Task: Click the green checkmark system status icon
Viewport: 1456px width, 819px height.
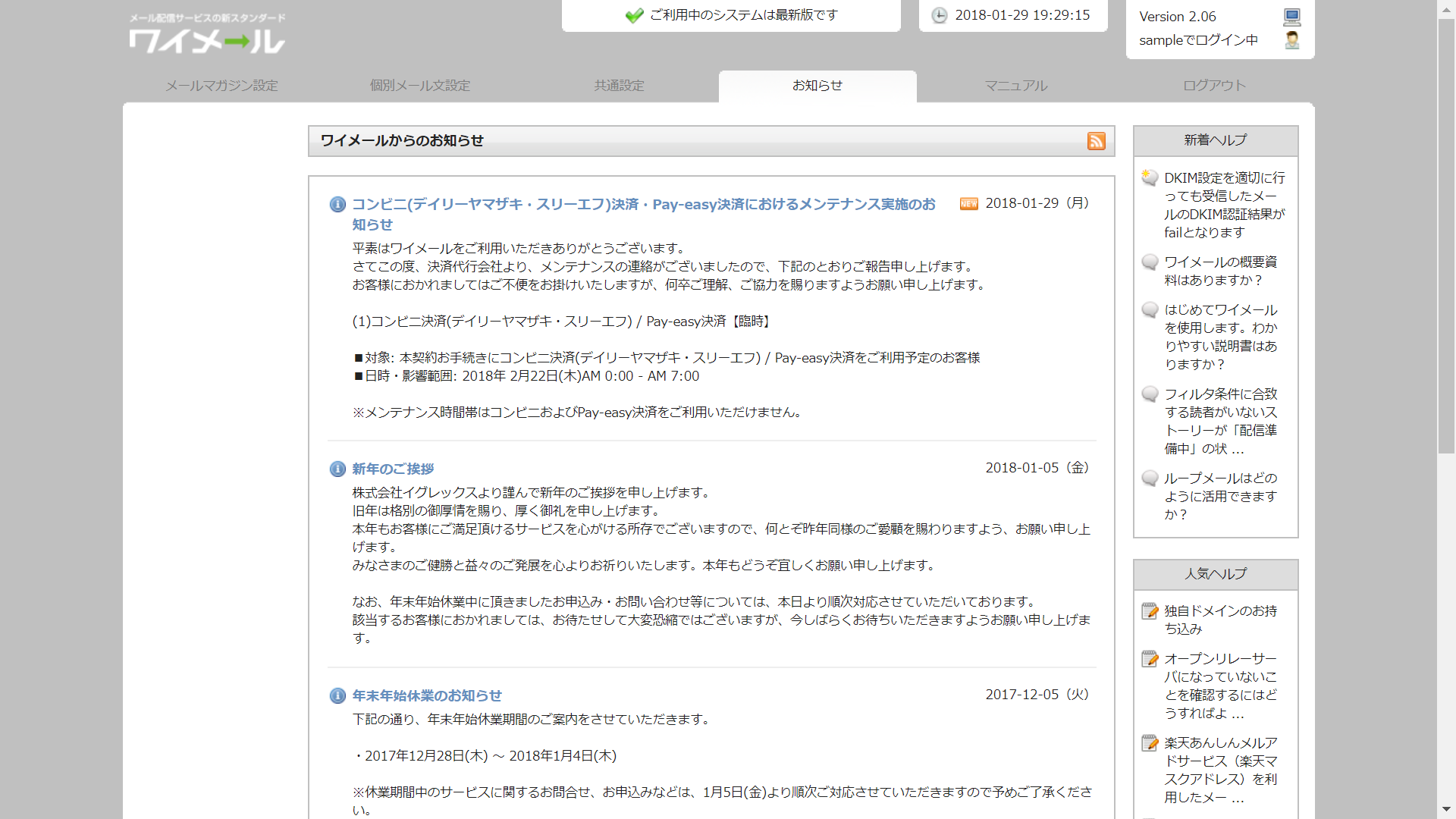Action: click(634, 16)
